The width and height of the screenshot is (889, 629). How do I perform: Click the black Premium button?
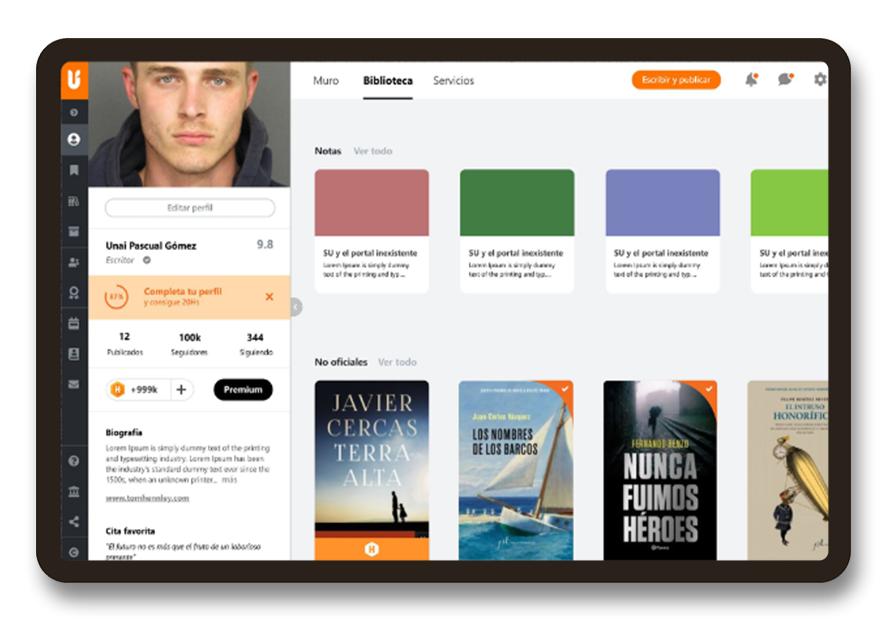[243, 390]
